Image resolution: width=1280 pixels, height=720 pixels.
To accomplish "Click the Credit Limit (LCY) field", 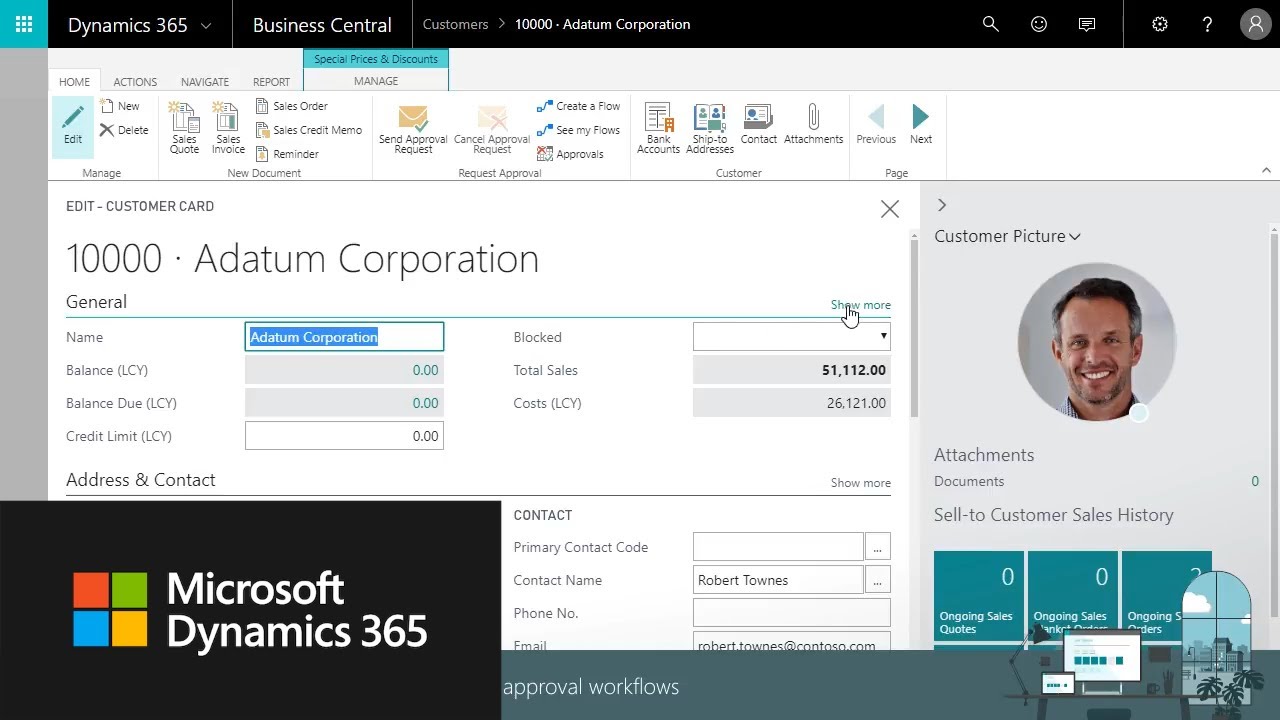I will 344,436.
